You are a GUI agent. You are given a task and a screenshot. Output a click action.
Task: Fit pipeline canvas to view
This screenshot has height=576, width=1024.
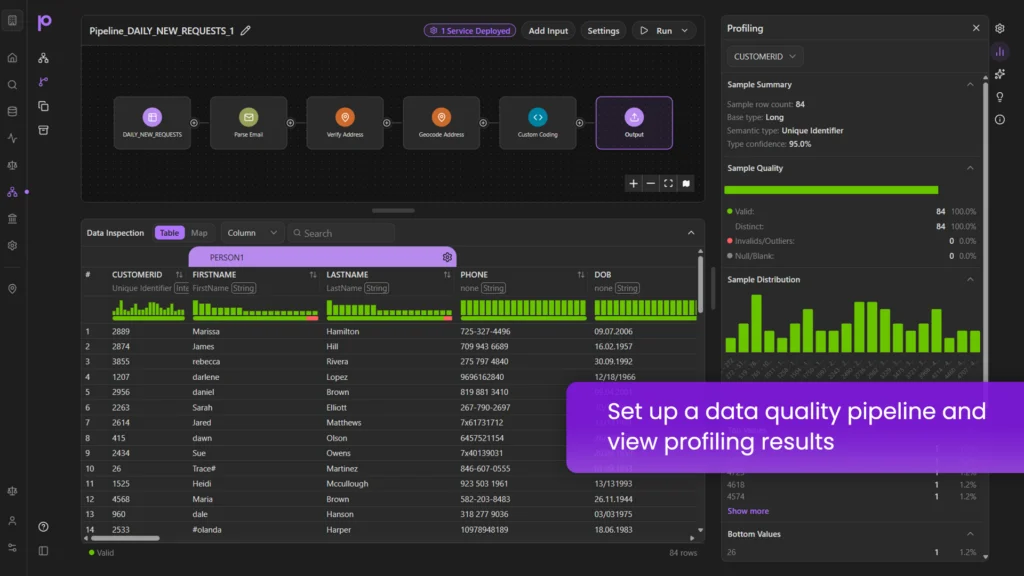(x=668, y=184)
